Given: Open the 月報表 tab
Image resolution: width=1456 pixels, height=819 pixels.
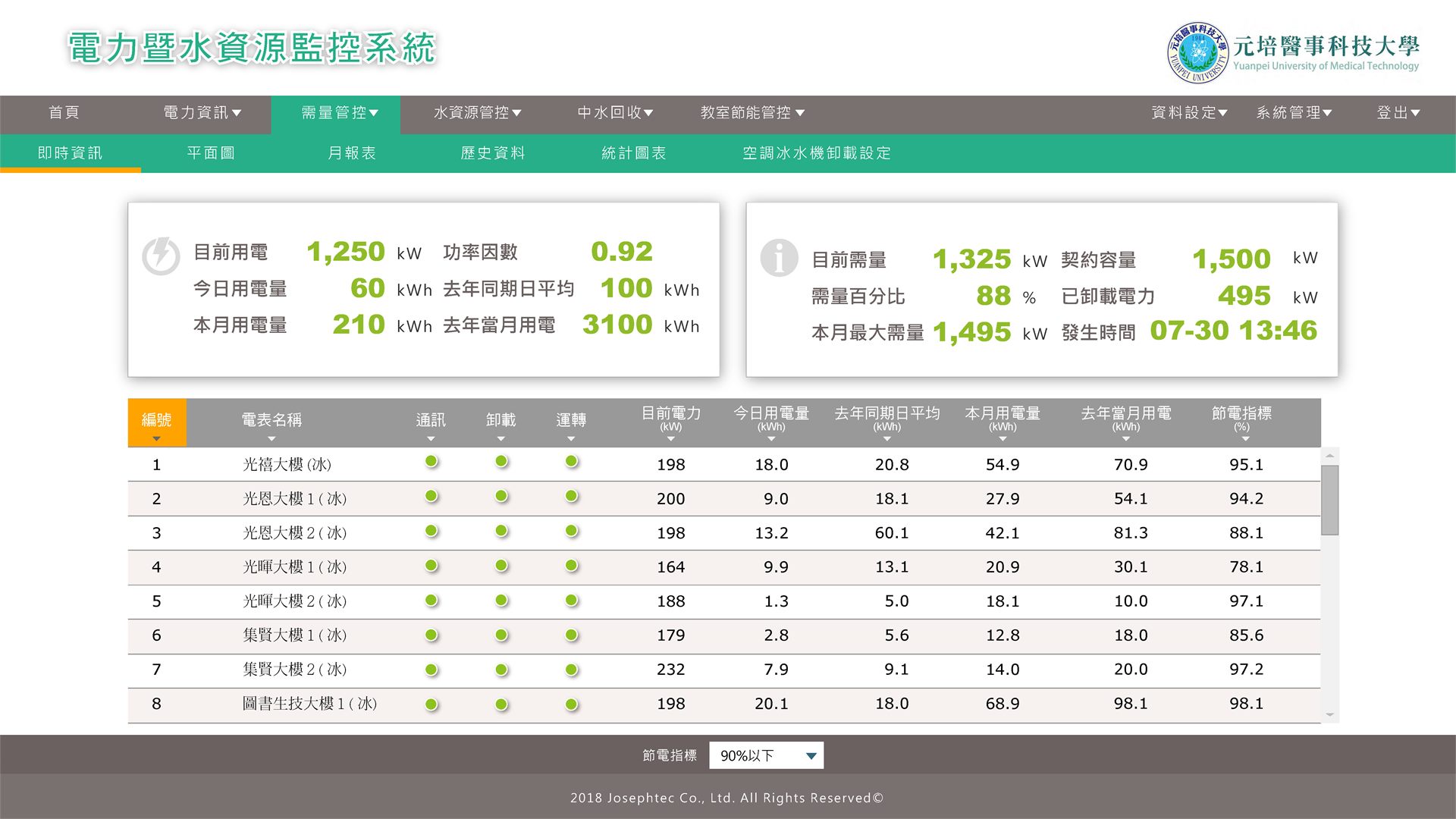Looking at the screenshot, I should [352, 153].
